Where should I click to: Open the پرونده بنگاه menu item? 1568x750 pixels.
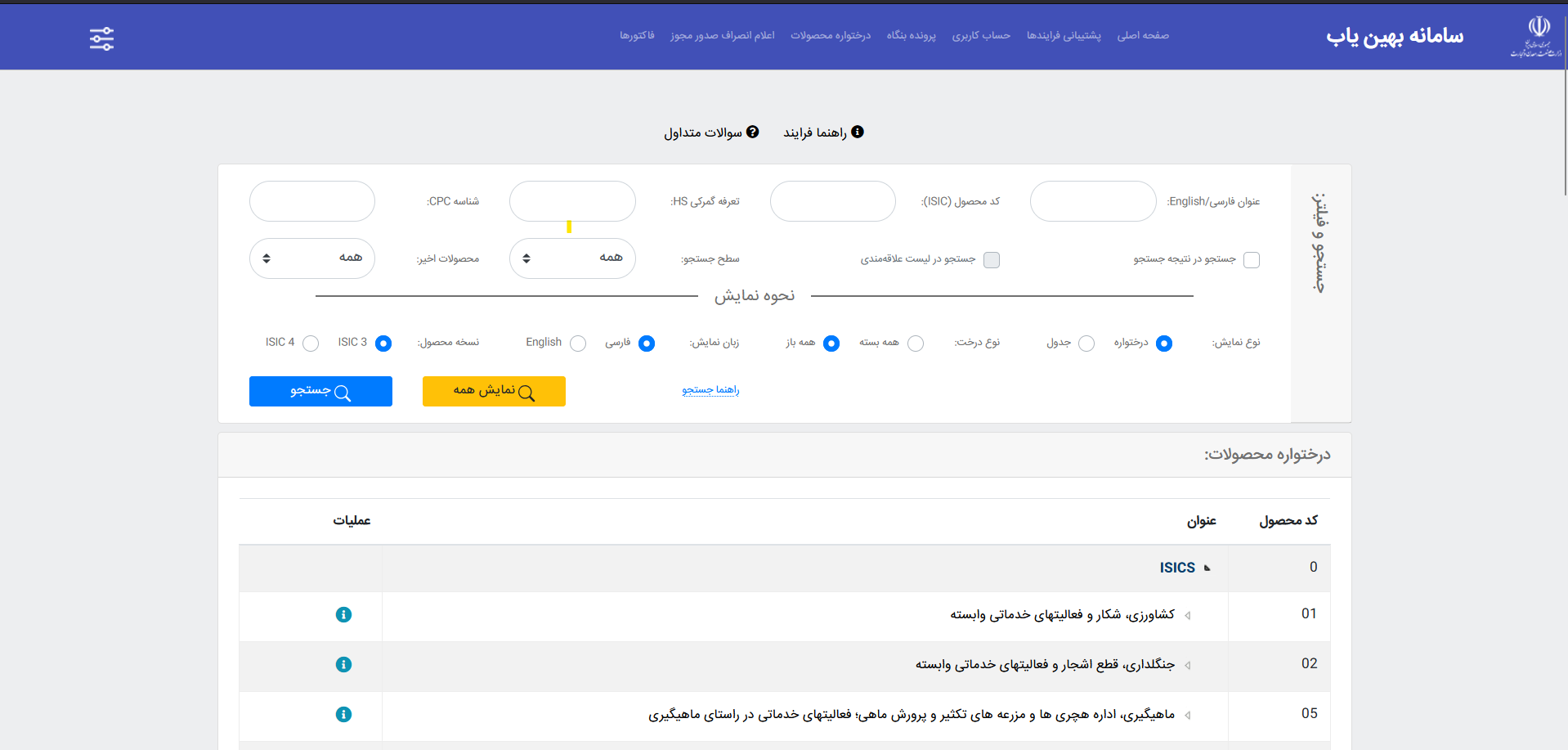coord(911,35)
